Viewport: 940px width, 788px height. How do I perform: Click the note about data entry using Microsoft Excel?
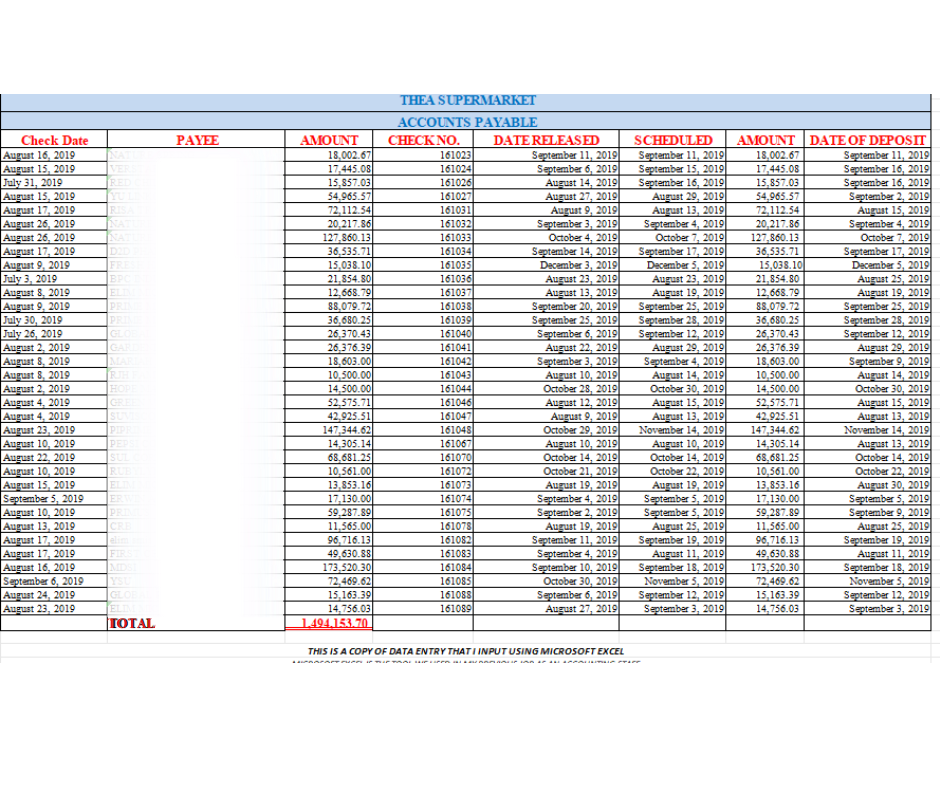pos(466,651)
